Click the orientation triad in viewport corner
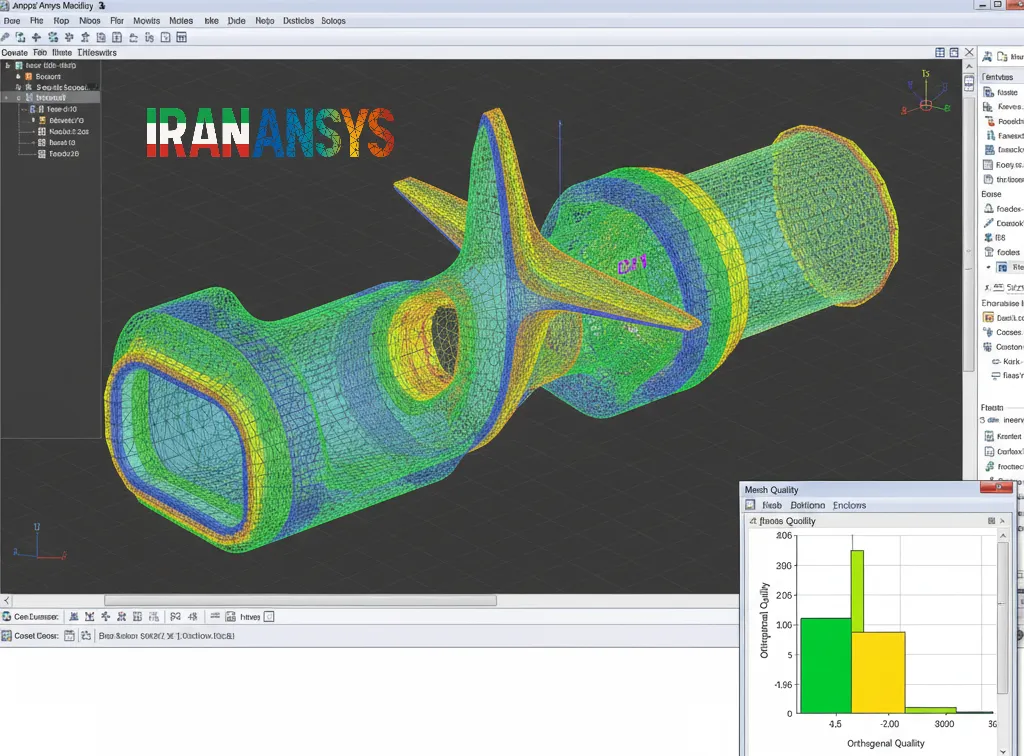Image resolution: width=1024 pixels, height=756 pixels. click(925, 95)
